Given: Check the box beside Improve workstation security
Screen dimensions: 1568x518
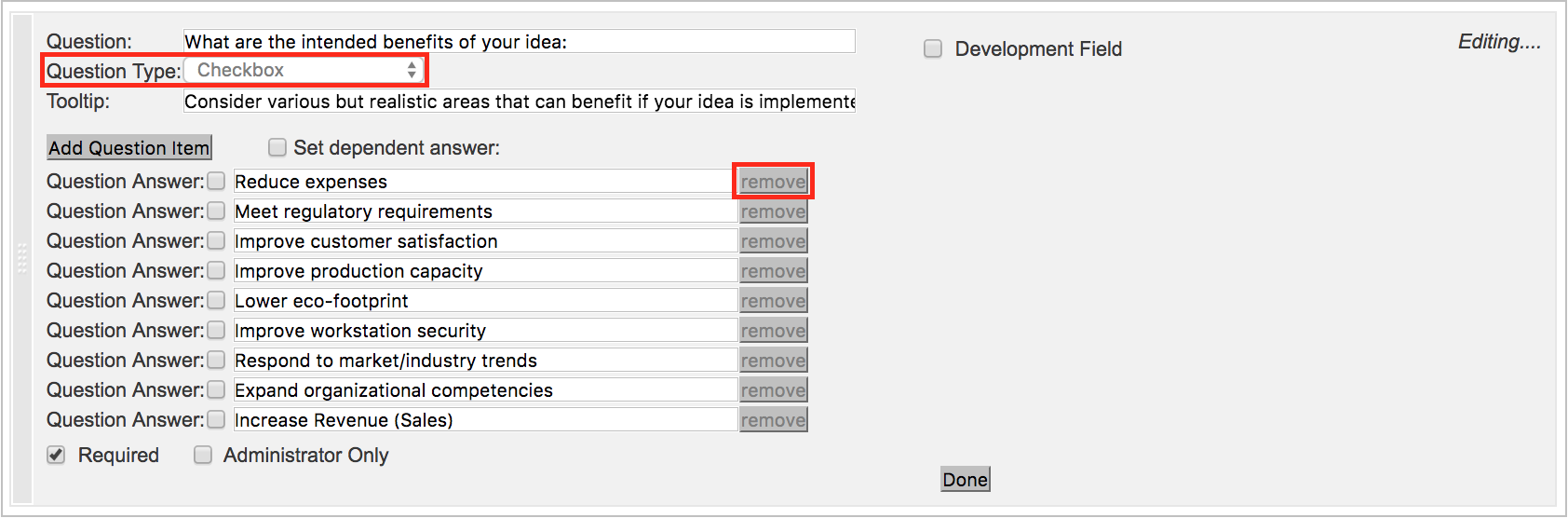Looking at the screenshot, I should point(216,330).
